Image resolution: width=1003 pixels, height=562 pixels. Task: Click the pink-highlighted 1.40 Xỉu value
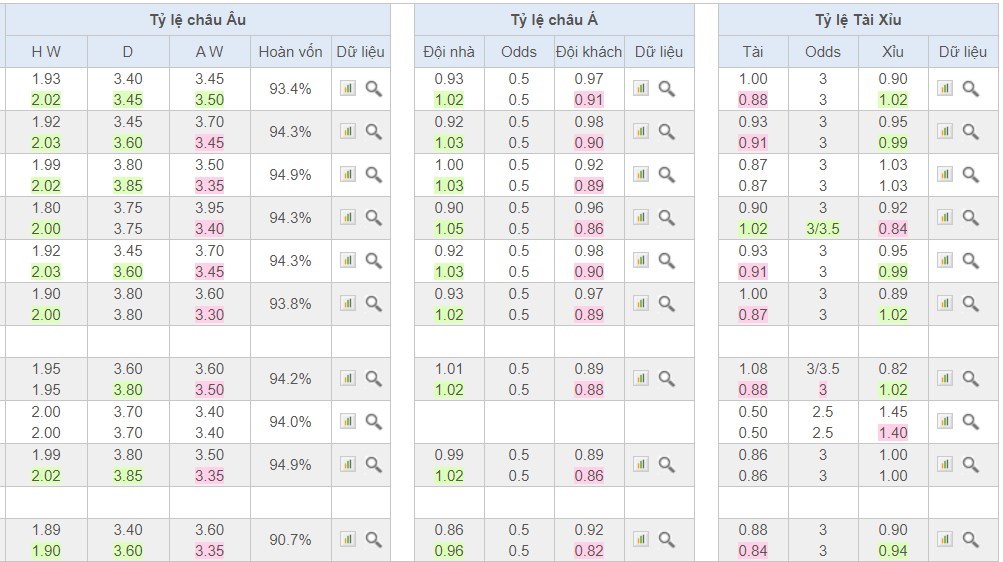point(893,433)
